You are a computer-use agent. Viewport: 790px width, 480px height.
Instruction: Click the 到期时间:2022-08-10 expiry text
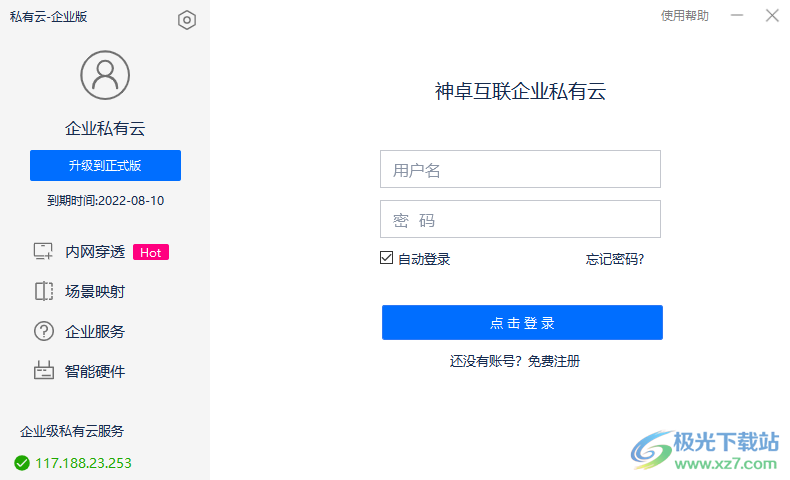coord(105,201)
